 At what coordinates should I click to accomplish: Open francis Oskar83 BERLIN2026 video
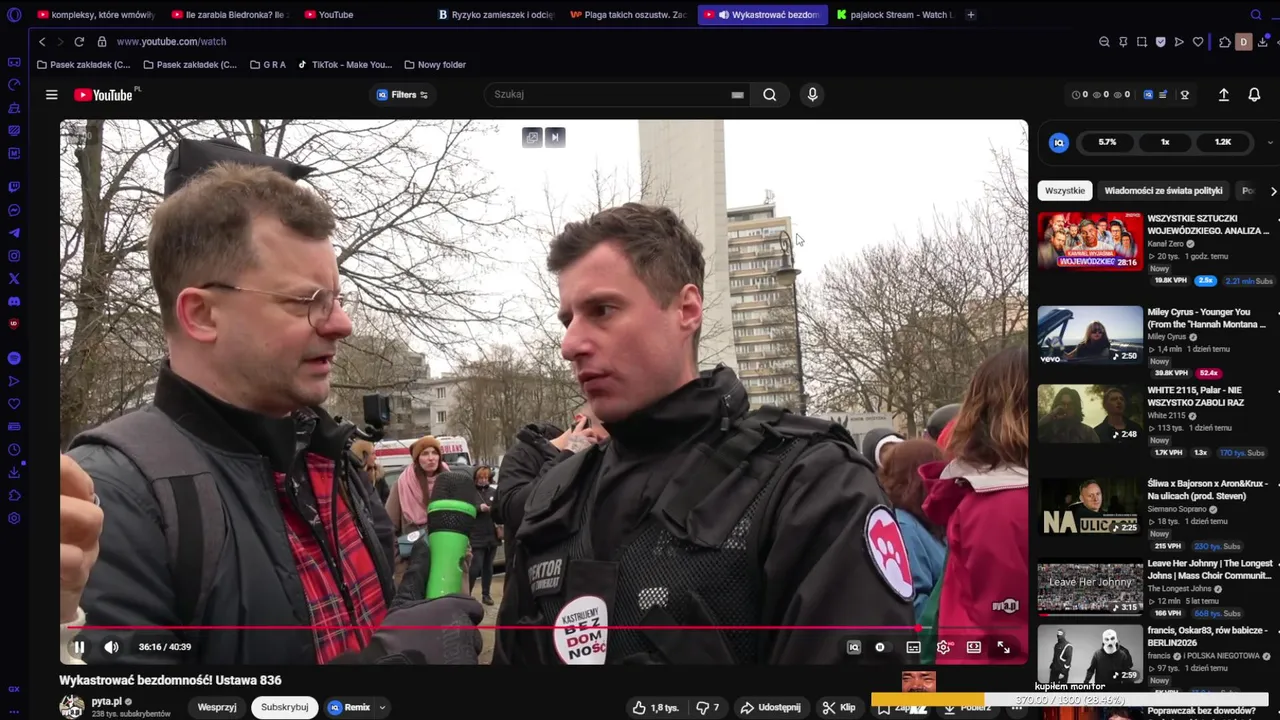click(1090, 653)
